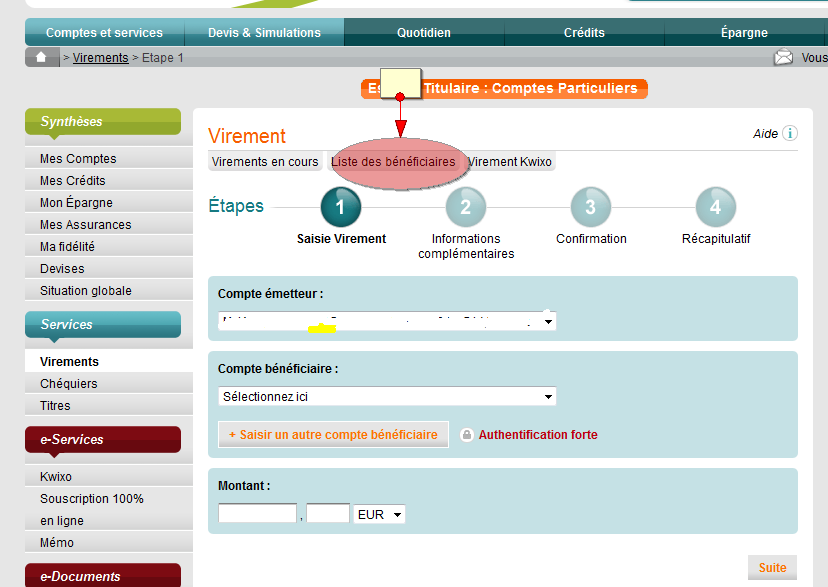This screenshot has width=828, height=587.
Task: Switch to the Virements en cours tab
Action: coord(265,162)
